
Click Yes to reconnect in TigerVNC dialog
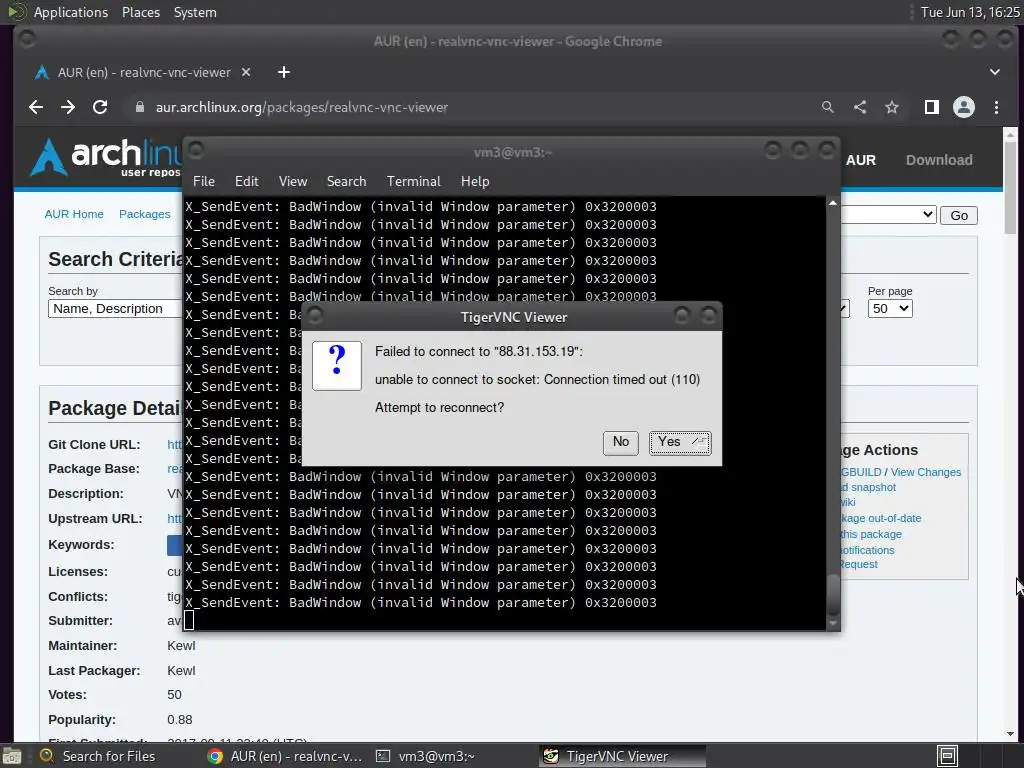click(x=680, y=443)
